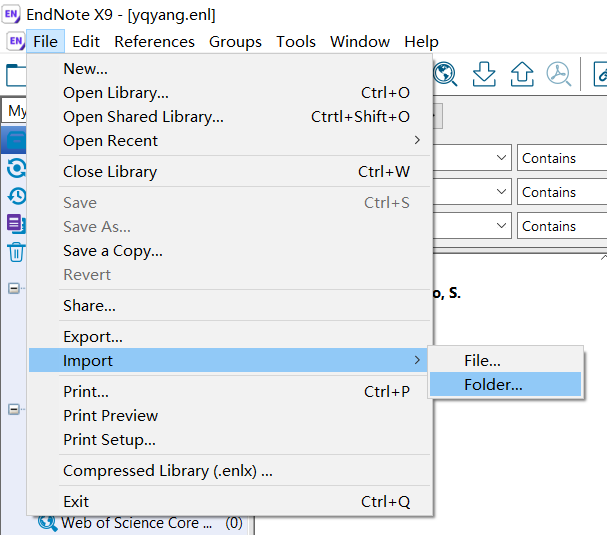Image resolution: width=607 pixels, height=535 pixels.
Task: Choose Compressed Library (.enlx) ... entry
Action: (230, 471)
